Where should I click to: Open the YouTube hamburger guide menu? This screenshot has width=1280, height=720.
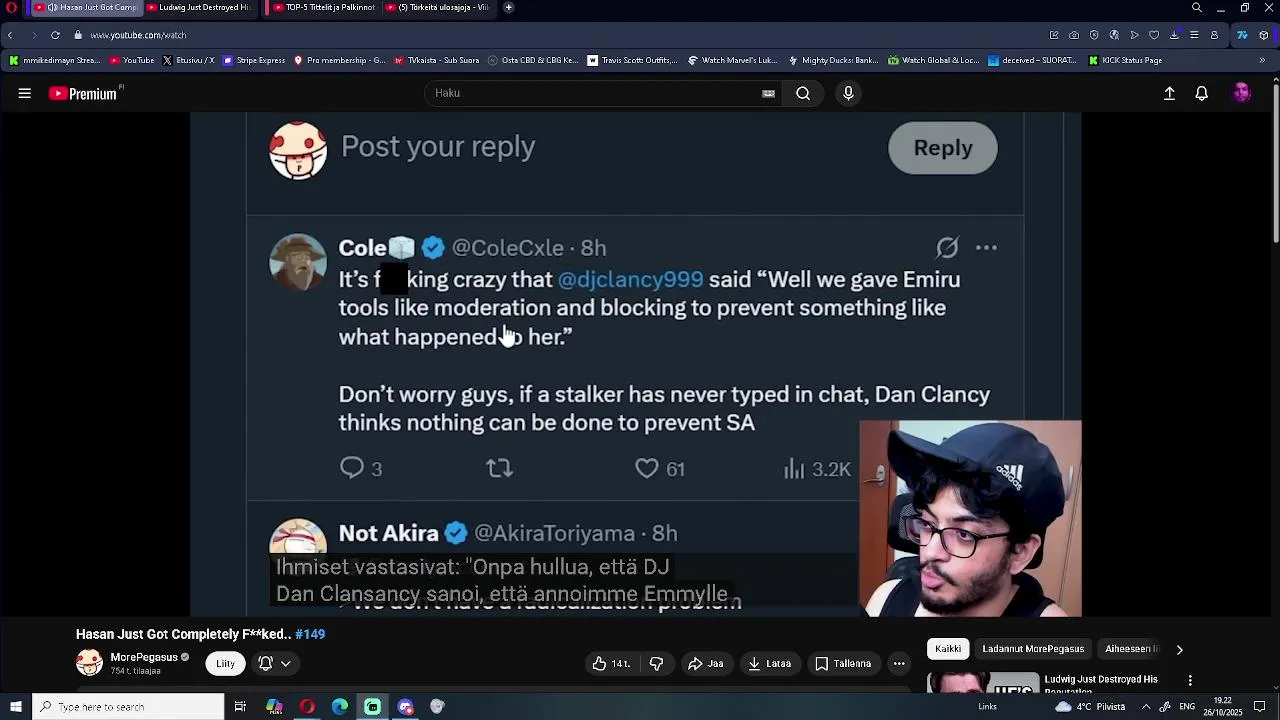tap(25, 93)
